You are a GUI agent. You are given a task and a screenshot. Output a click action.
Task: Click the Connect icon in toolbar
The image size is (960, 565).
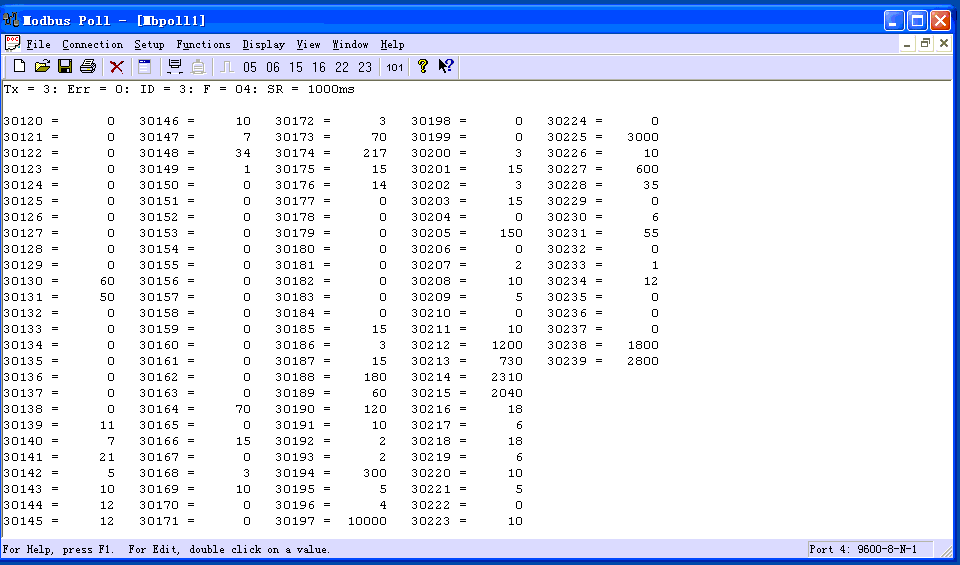coord(175,67)
